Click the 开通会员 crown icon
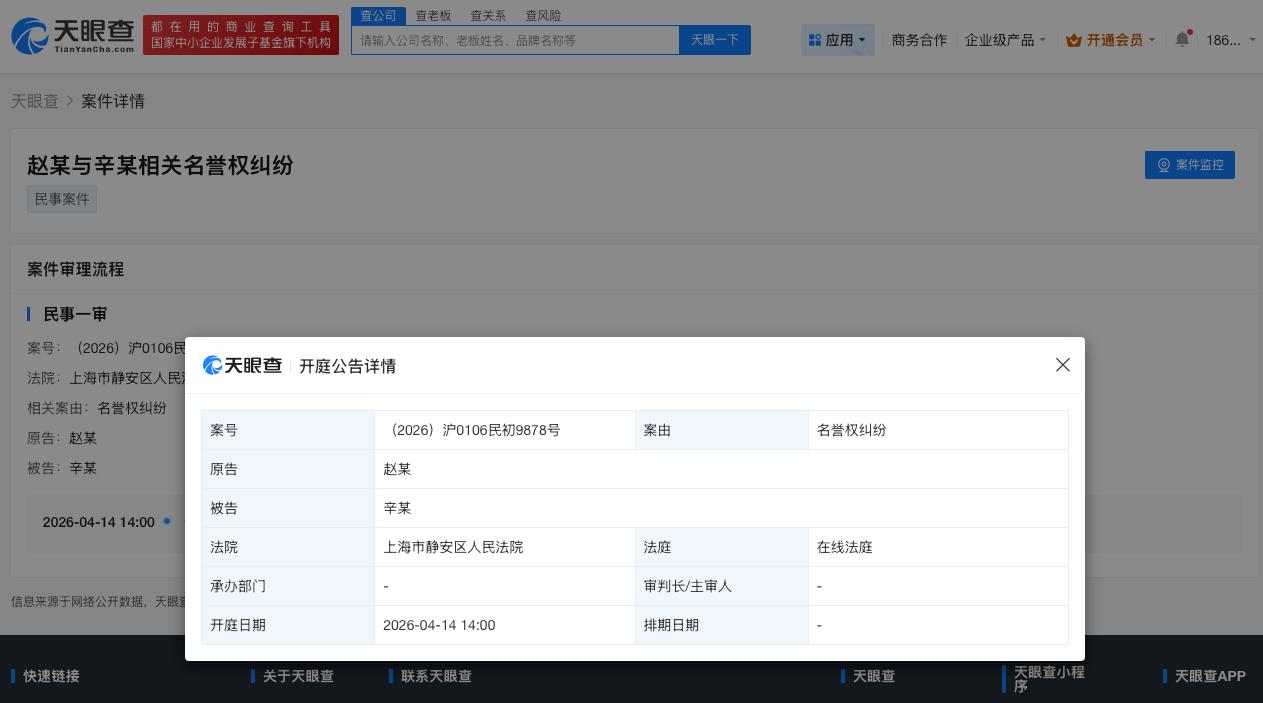The width and height of the screenshot is (1263, 703). (1074, 40)
